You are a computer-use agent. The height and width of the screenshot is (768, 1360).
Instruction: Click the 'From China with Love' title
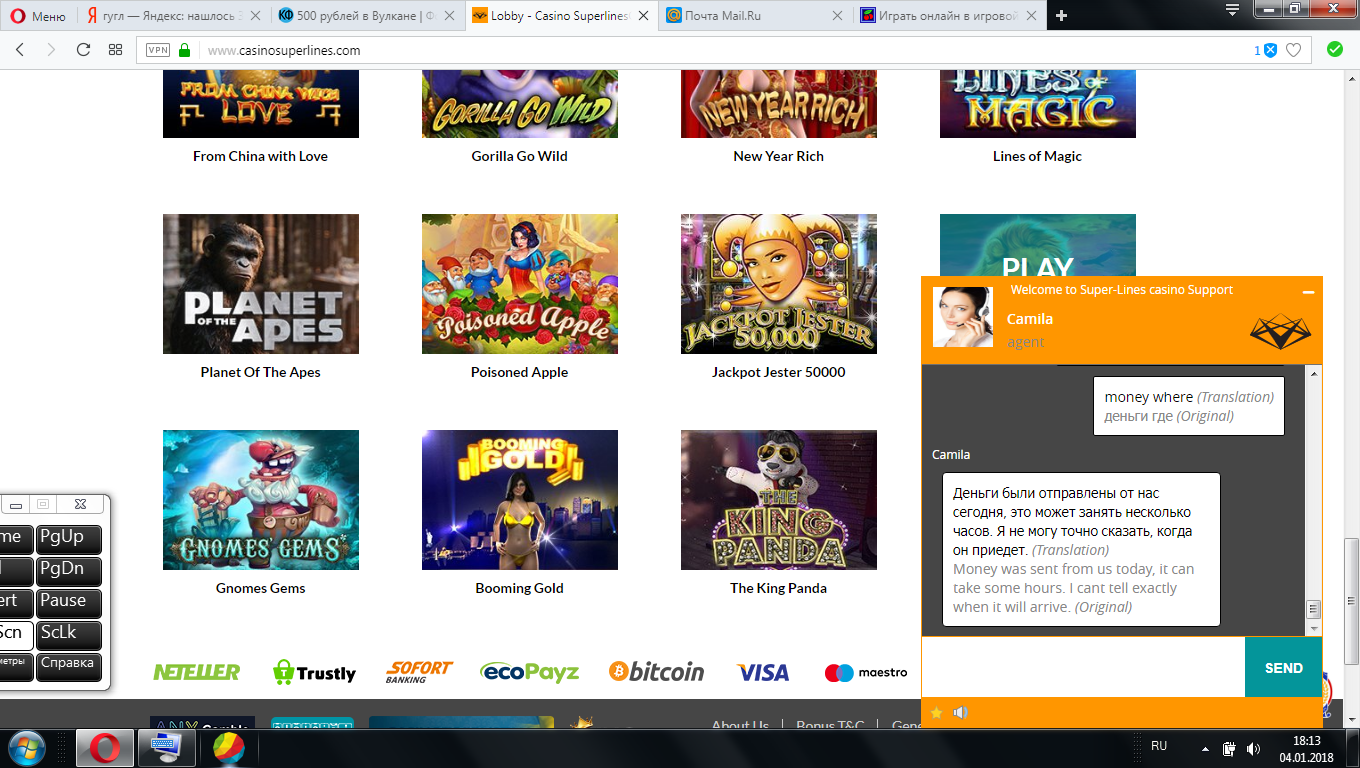tap(260, 156)
